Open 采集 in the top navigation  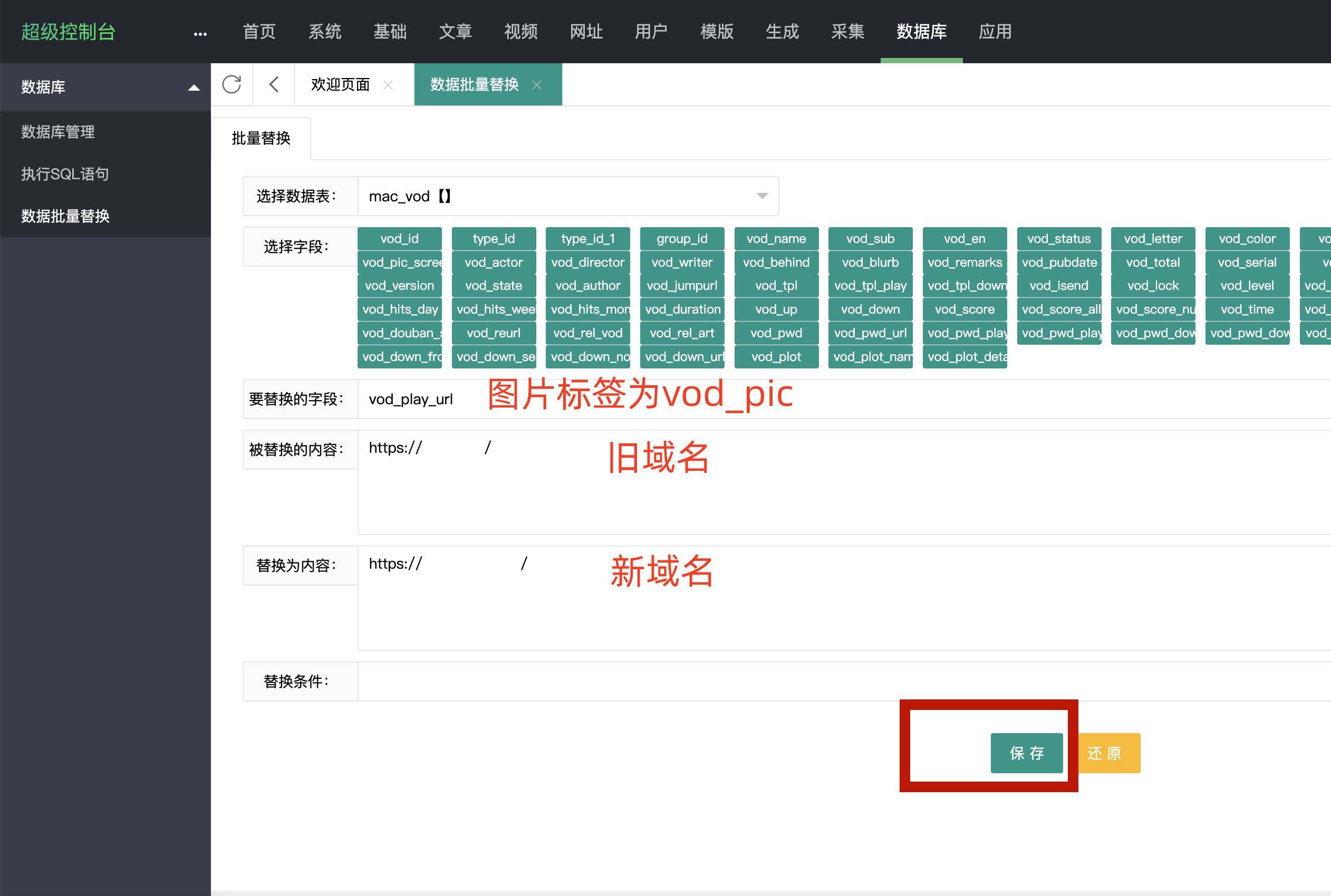[x=847, y=32]
